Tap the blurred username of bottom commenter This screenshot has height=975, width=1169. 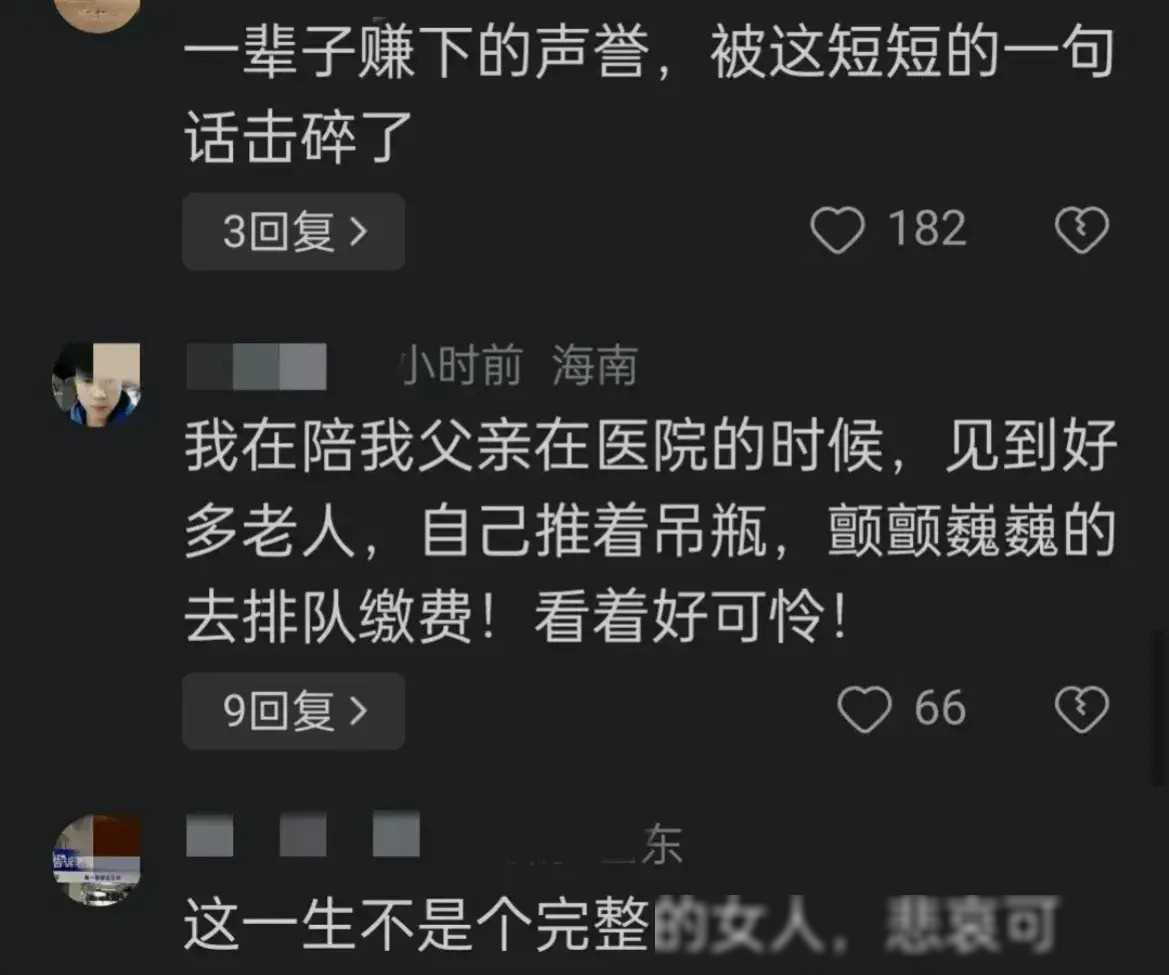coord(303,834)
